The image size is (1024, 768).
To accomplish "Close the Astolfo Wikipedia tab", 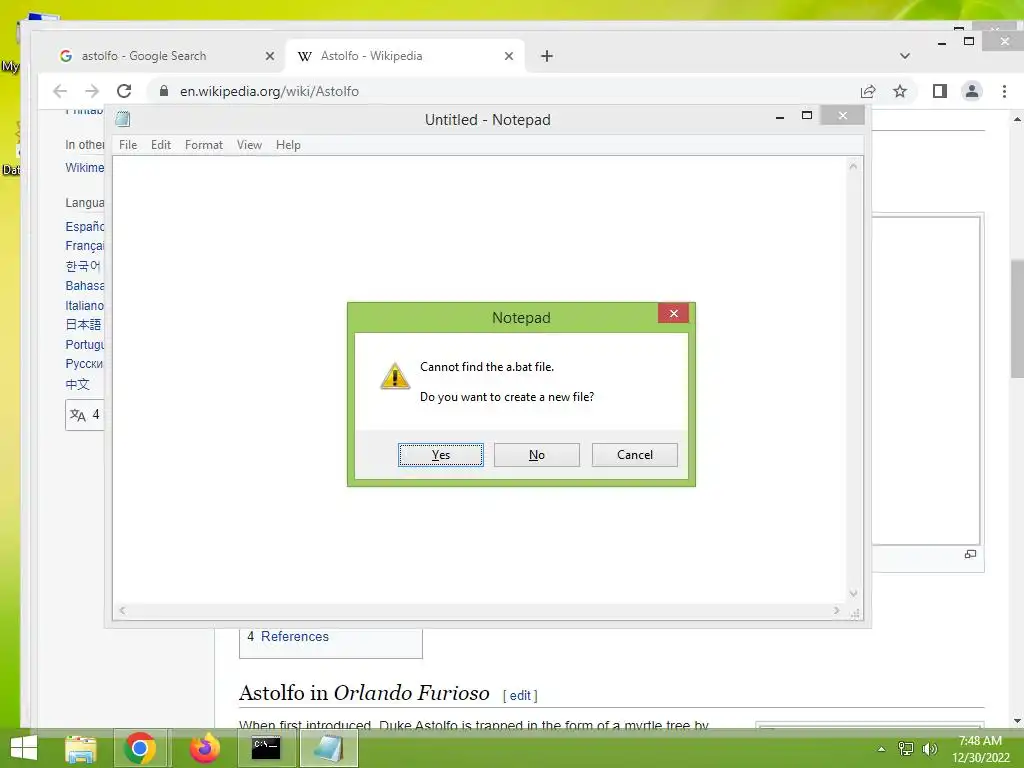I will point(509,56).
